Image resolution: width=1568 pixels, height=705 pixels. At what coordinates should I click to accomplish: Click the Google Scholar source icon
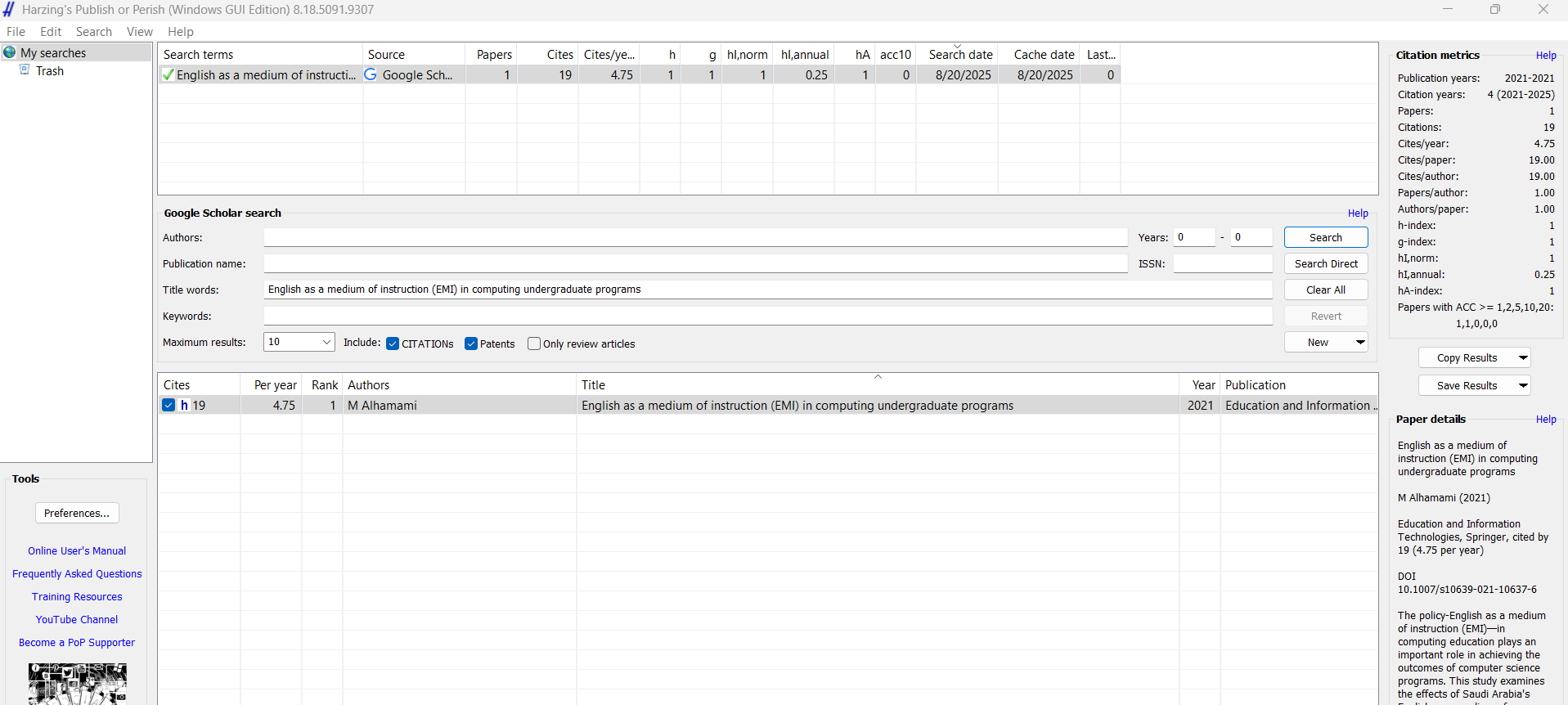(371, 74)
